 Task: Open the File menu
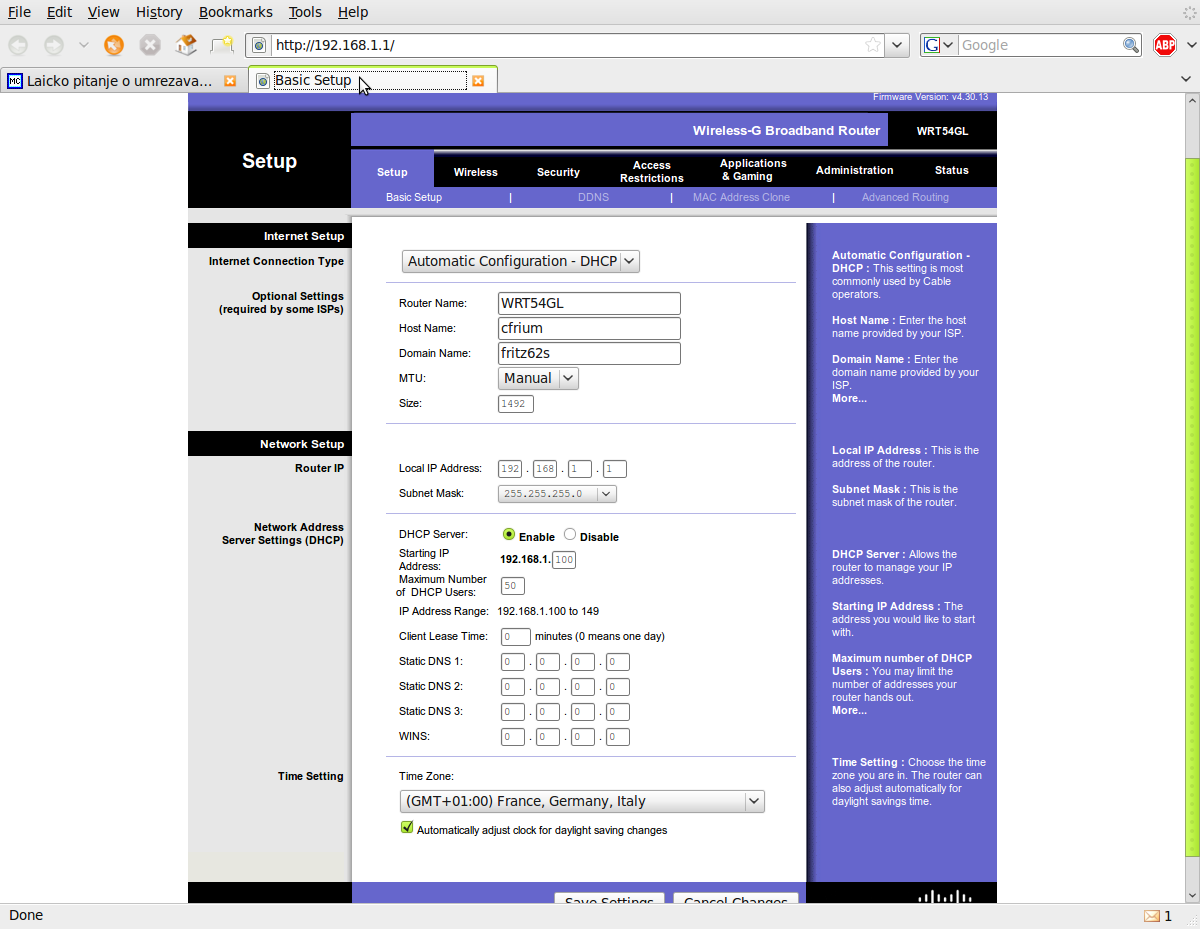point(19,12)
